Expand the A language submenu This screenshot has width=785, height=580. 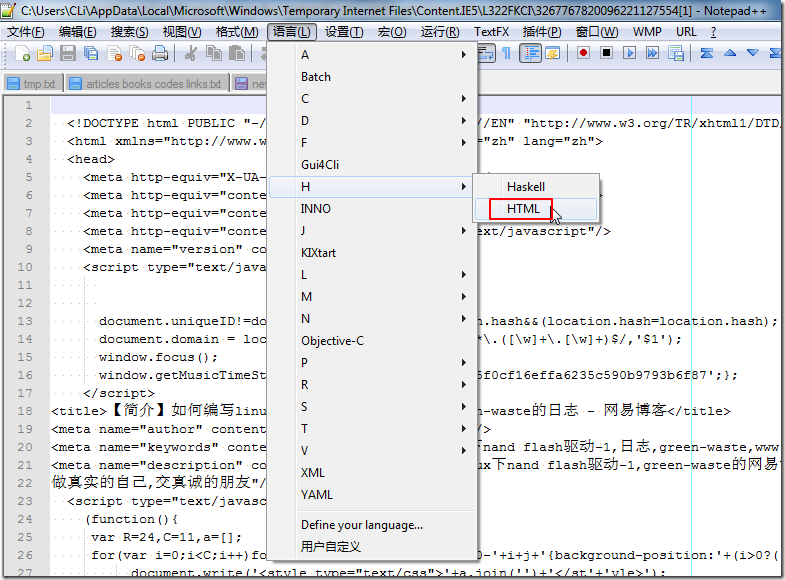click(x=371, y=55)
